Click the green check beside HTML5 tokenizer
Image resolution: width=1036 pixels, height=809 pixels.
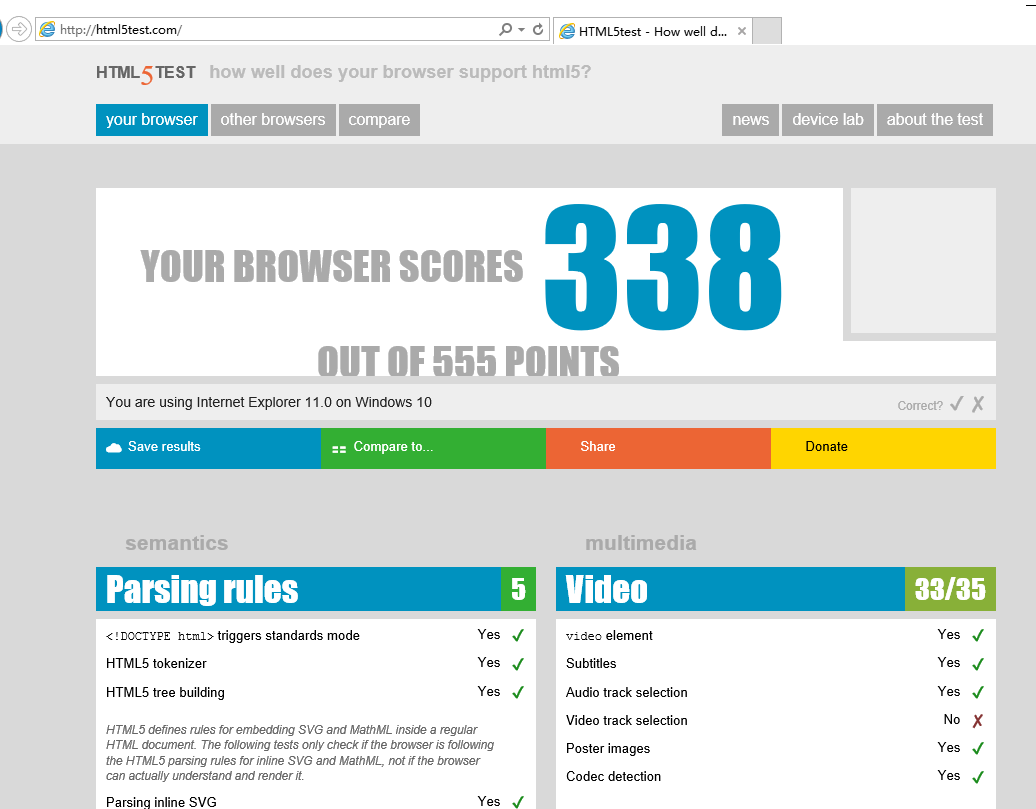coord(518,664)
